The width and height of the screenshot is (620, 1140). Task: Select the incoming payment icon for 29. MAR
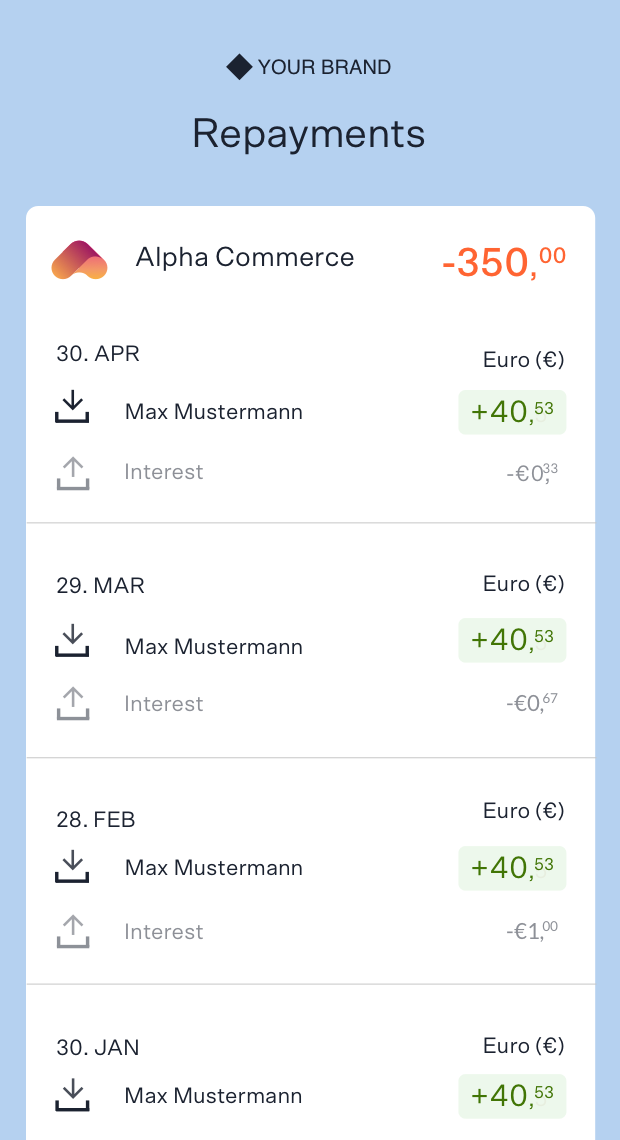71,642
